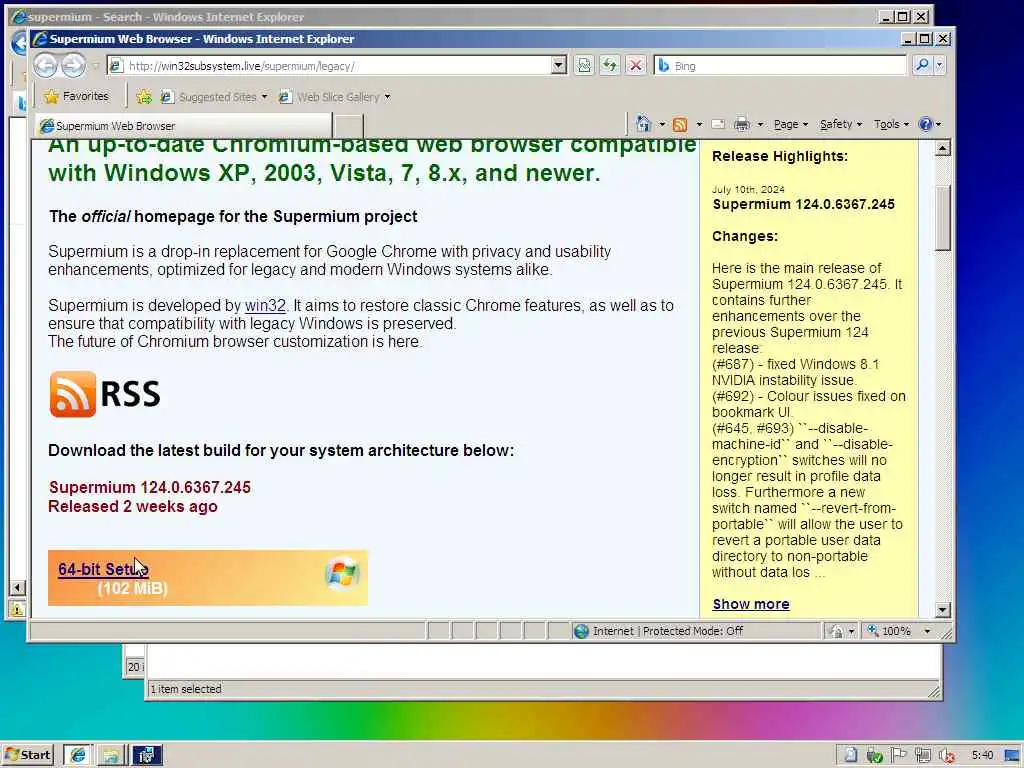1024x768 pixels.
Task: Click 'Supermium 124.0.6367.245' heading in sidebar
Action: point(803,204)
